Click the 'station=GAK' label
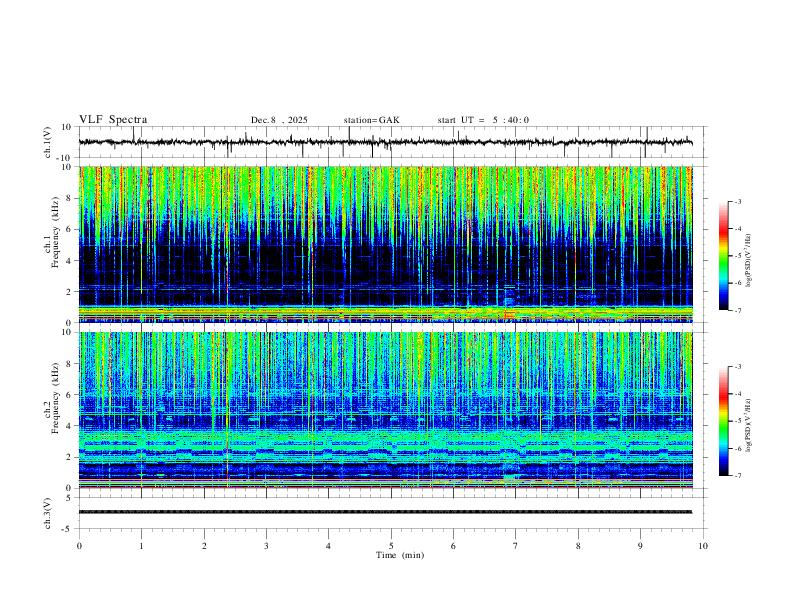The width and height of the screenshot is (792, 612). pyautogui.click(x=371, y=120)
